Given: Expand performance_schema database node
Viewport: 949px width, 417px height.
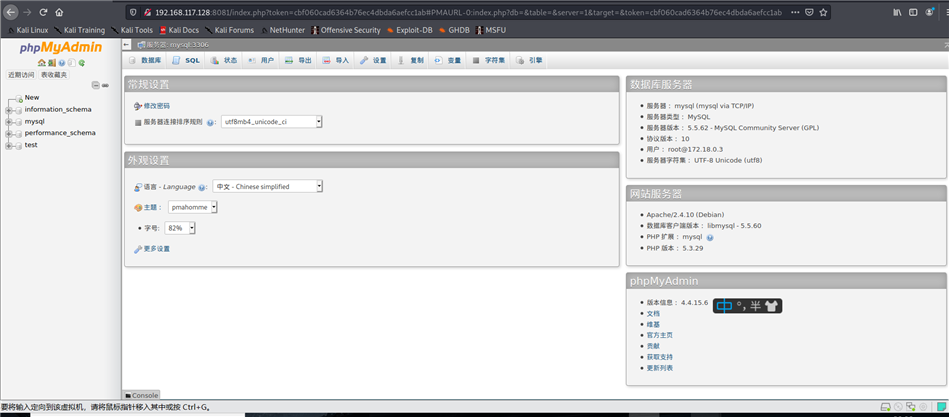Looking at the screenshot, I should coord(8,134).
